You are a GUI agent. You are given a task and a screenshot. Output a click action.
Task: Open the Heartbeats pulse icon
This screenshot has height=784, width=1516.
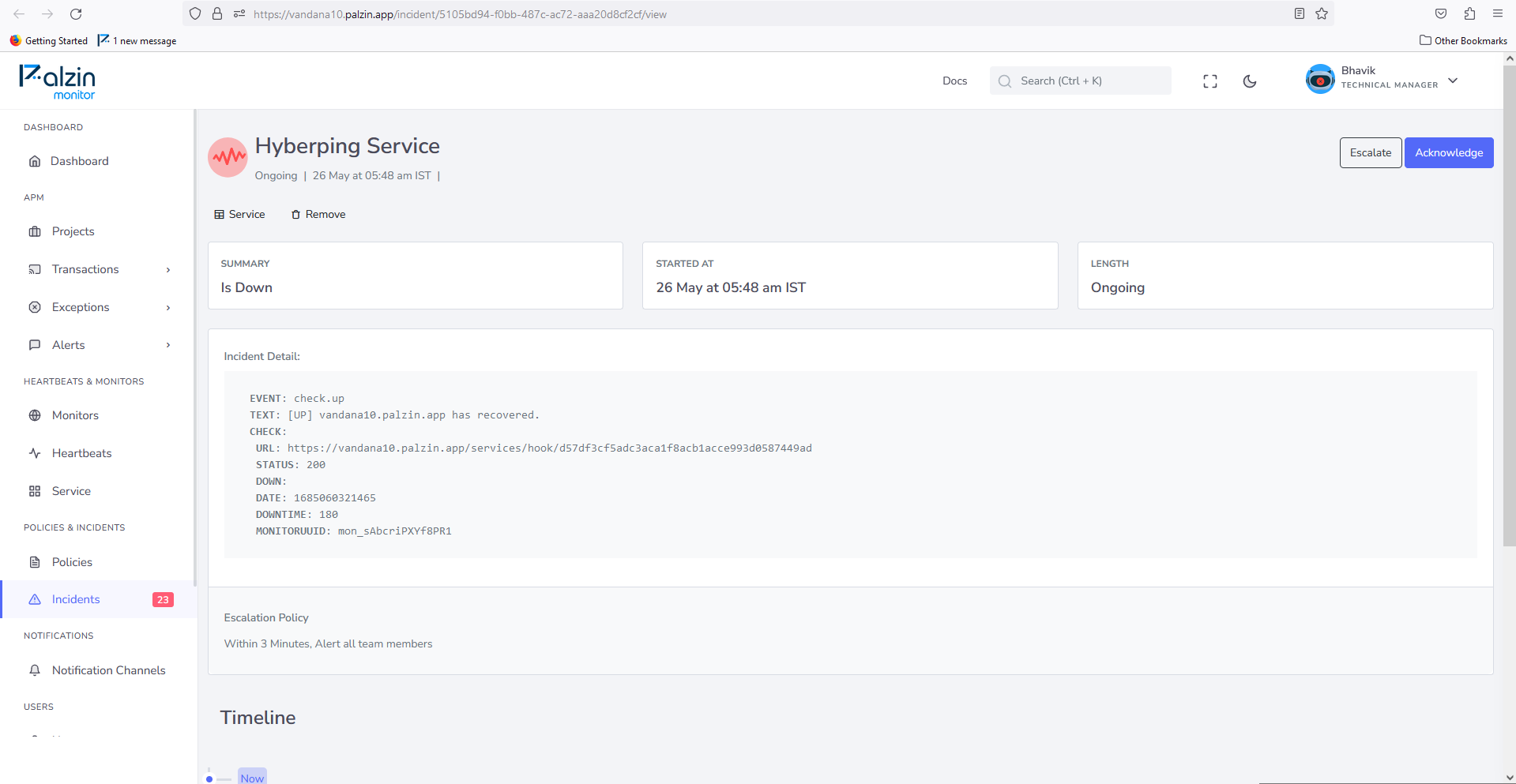(x=35, y=453)
